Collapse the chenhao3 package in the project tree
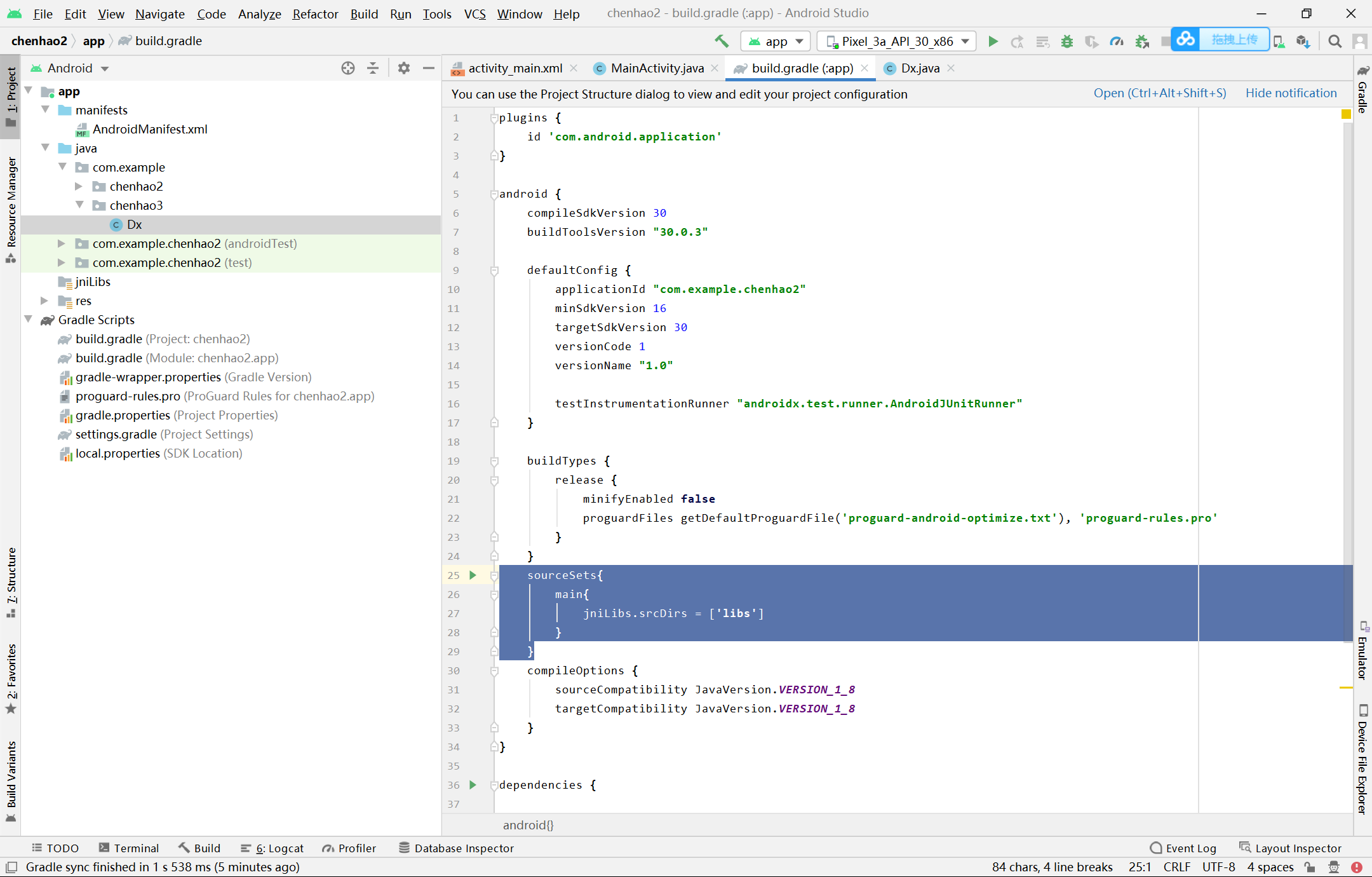 click(x=79, y=205)
